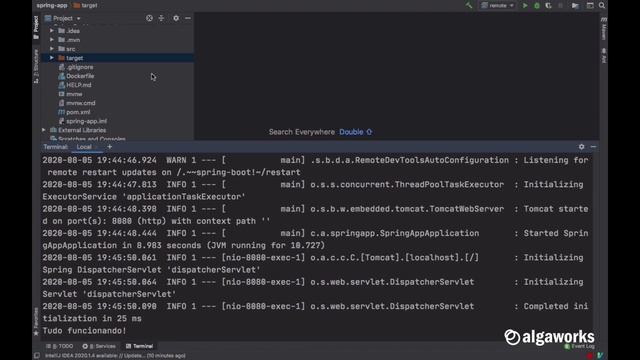640x360 pixels.
Task: Open the Favorites side tab
Action: click(x=36, y=322)
